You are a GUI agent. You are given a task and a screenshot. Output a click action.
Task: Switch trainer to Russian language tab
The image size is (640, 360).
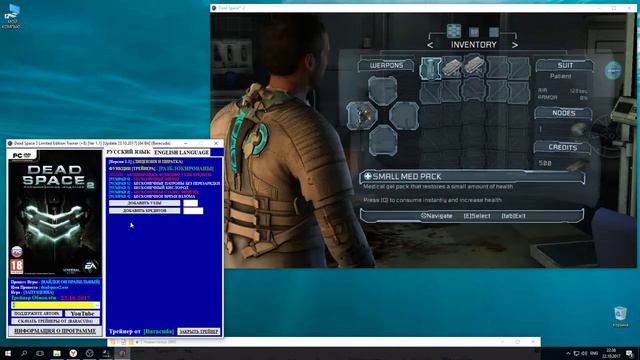coord(128,152)
